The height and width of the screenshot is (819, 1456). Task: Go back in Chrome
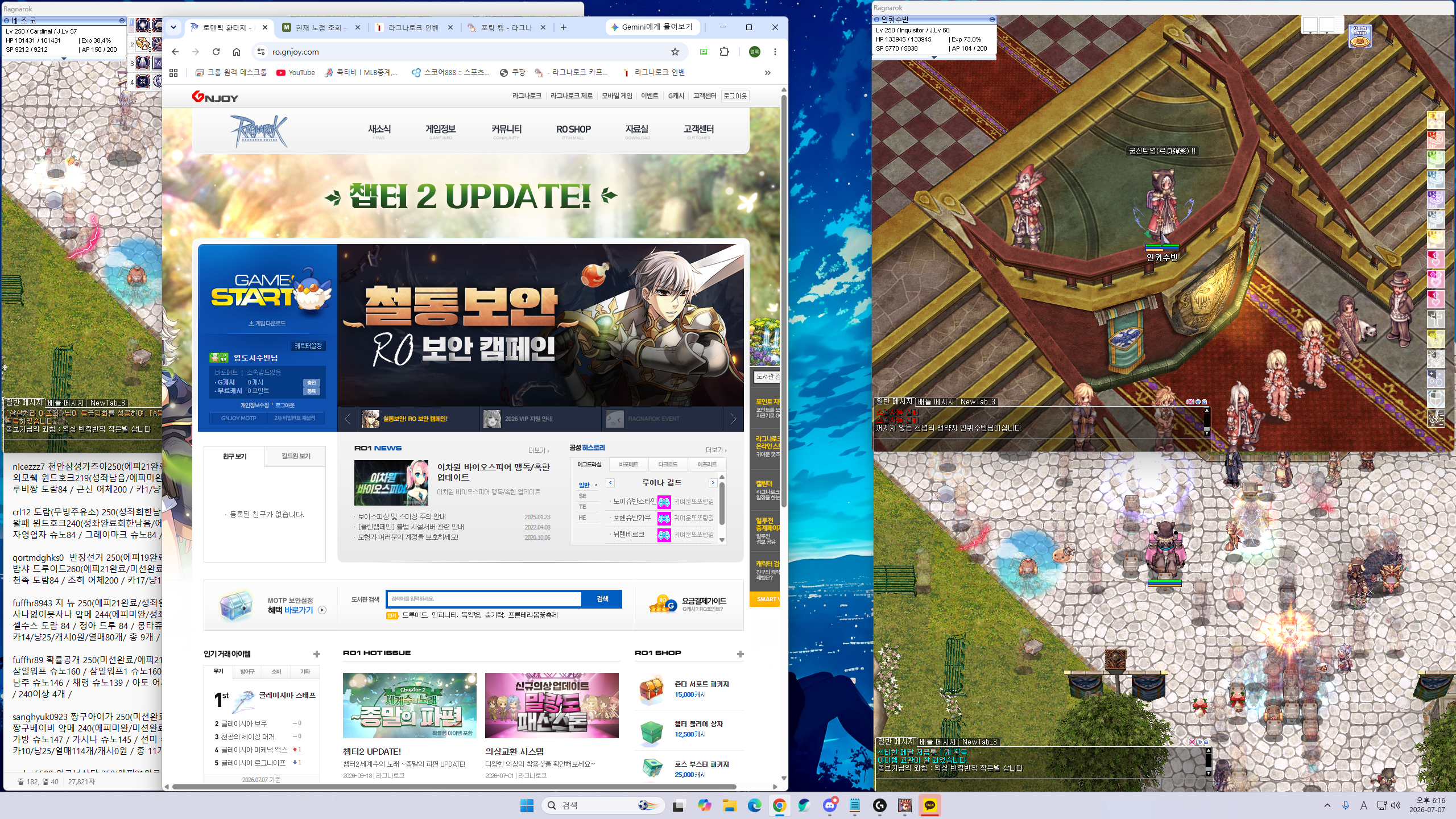click(175, 52)
